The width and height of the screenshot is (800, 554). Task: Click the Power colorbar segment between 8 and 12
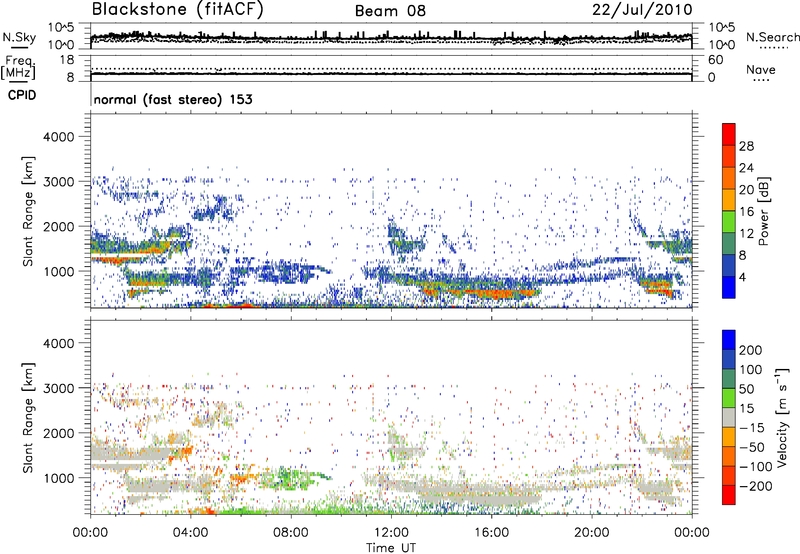pos(729,244)
